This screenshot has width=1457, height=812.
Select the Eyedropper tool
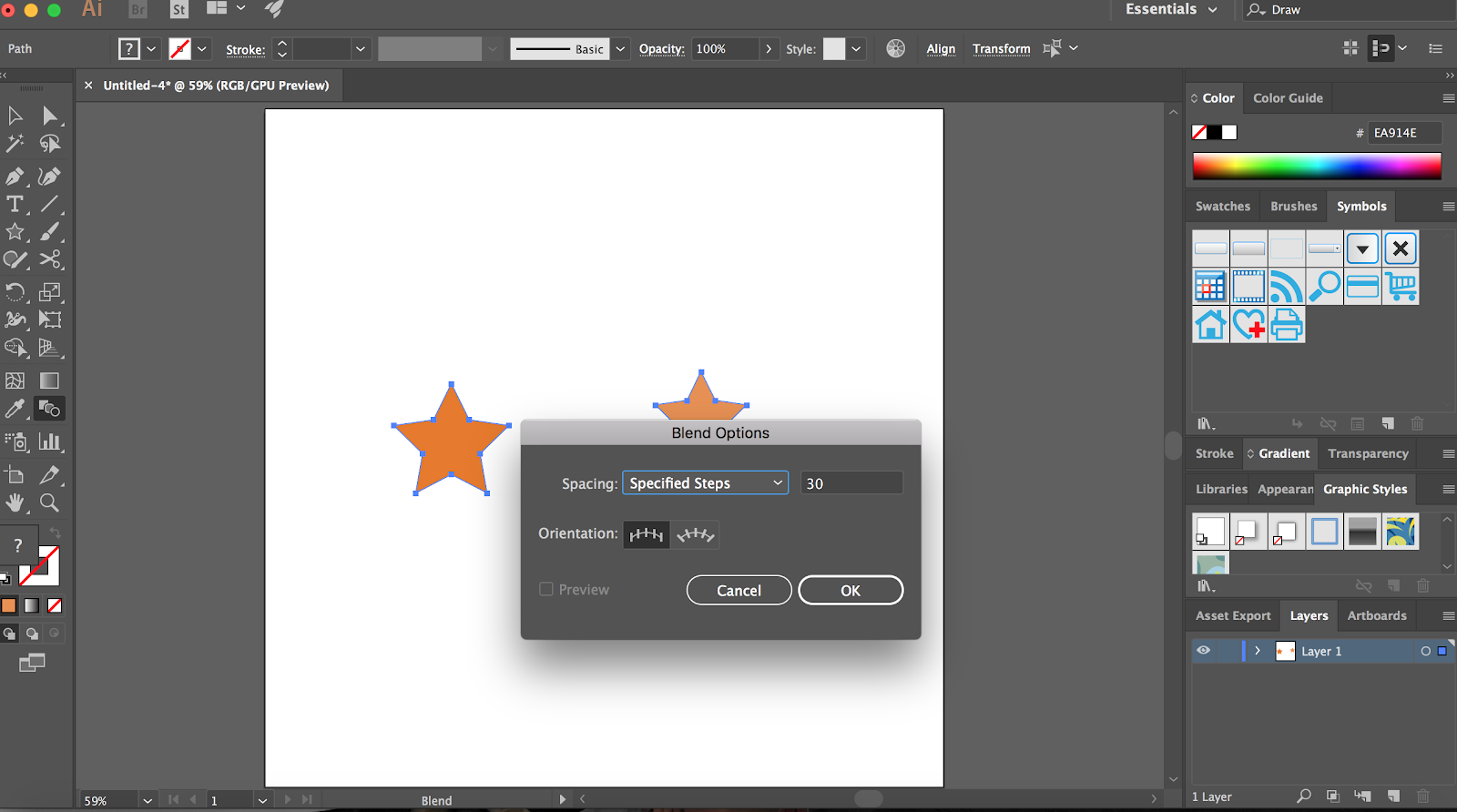pos(15,409)
